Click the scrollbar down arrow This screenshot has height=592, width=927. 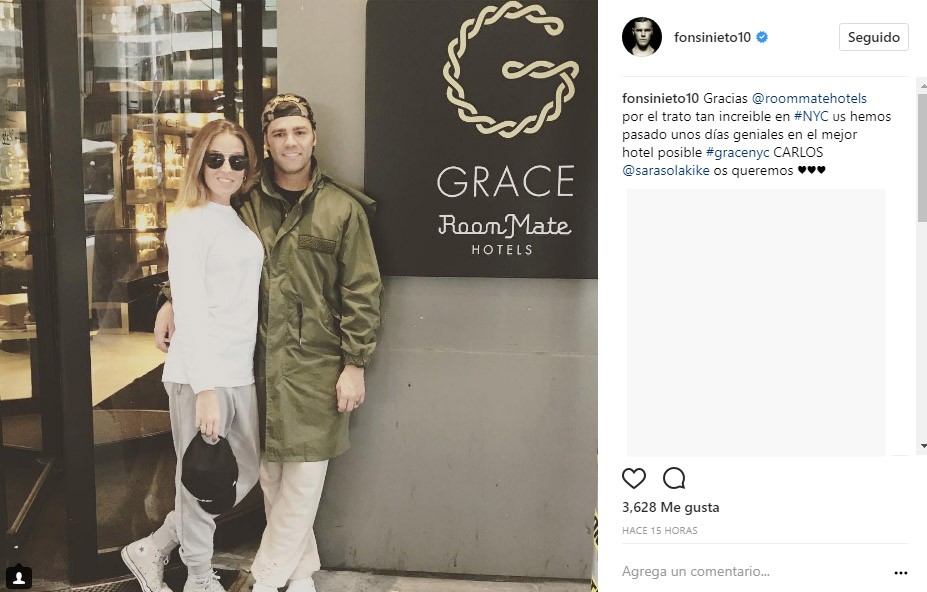coord(922,446)
